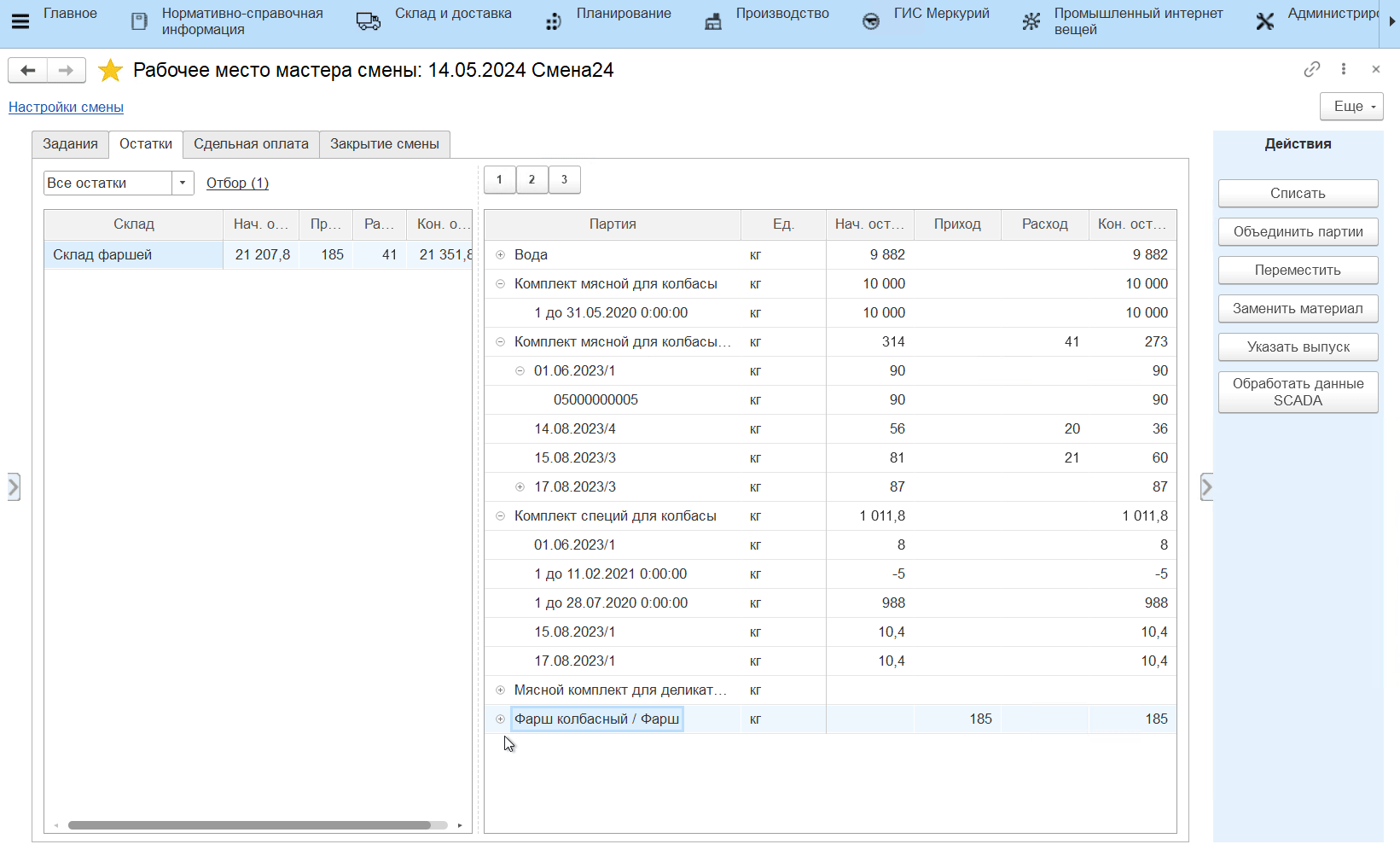Select grouping level 2 button
Viewport: 1400px width, 850px height.
click(x=532, y=179)
